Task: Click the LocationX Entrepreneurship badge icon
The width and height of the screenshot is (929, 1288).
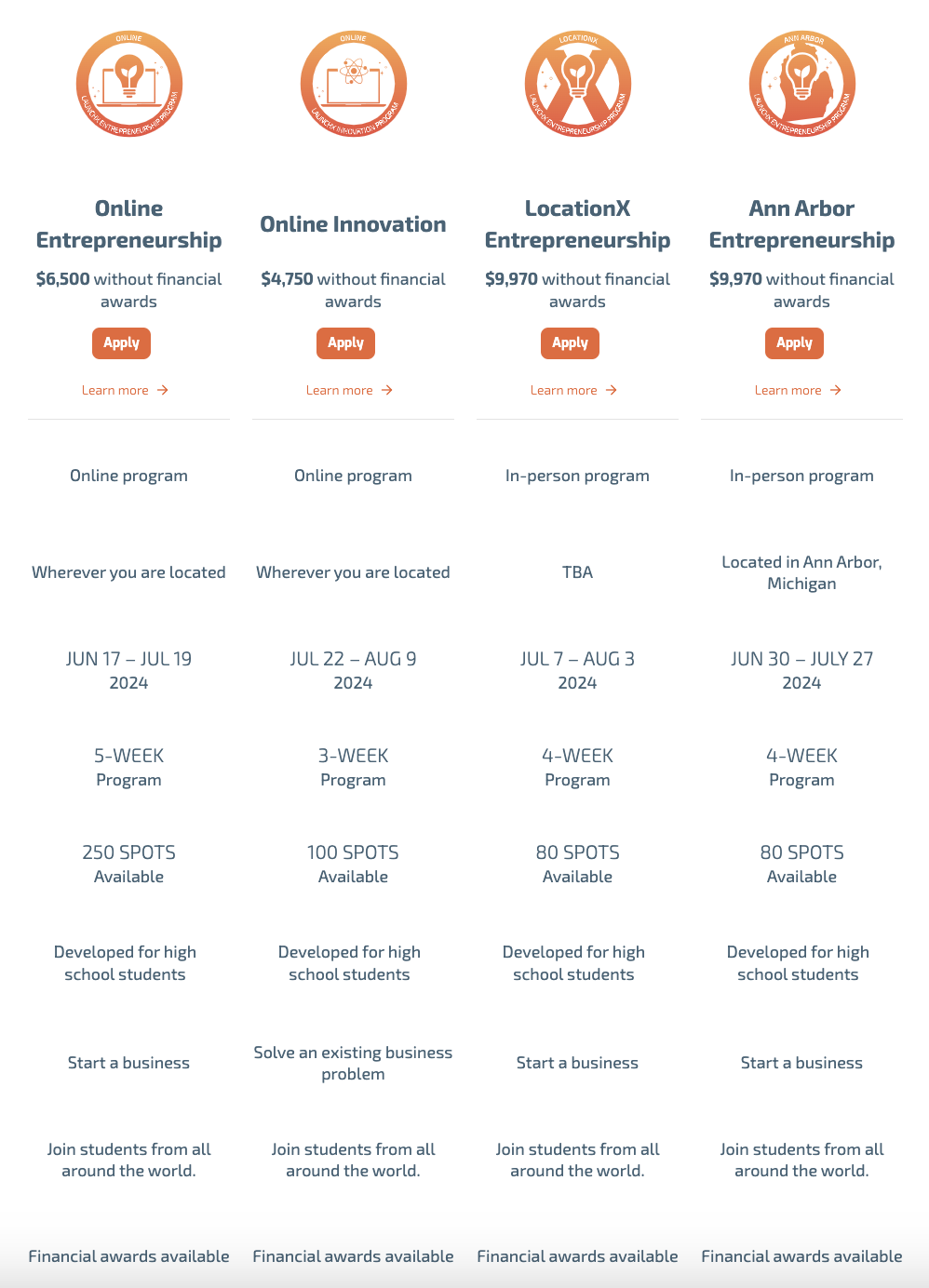Action: (x=577, y=84)
